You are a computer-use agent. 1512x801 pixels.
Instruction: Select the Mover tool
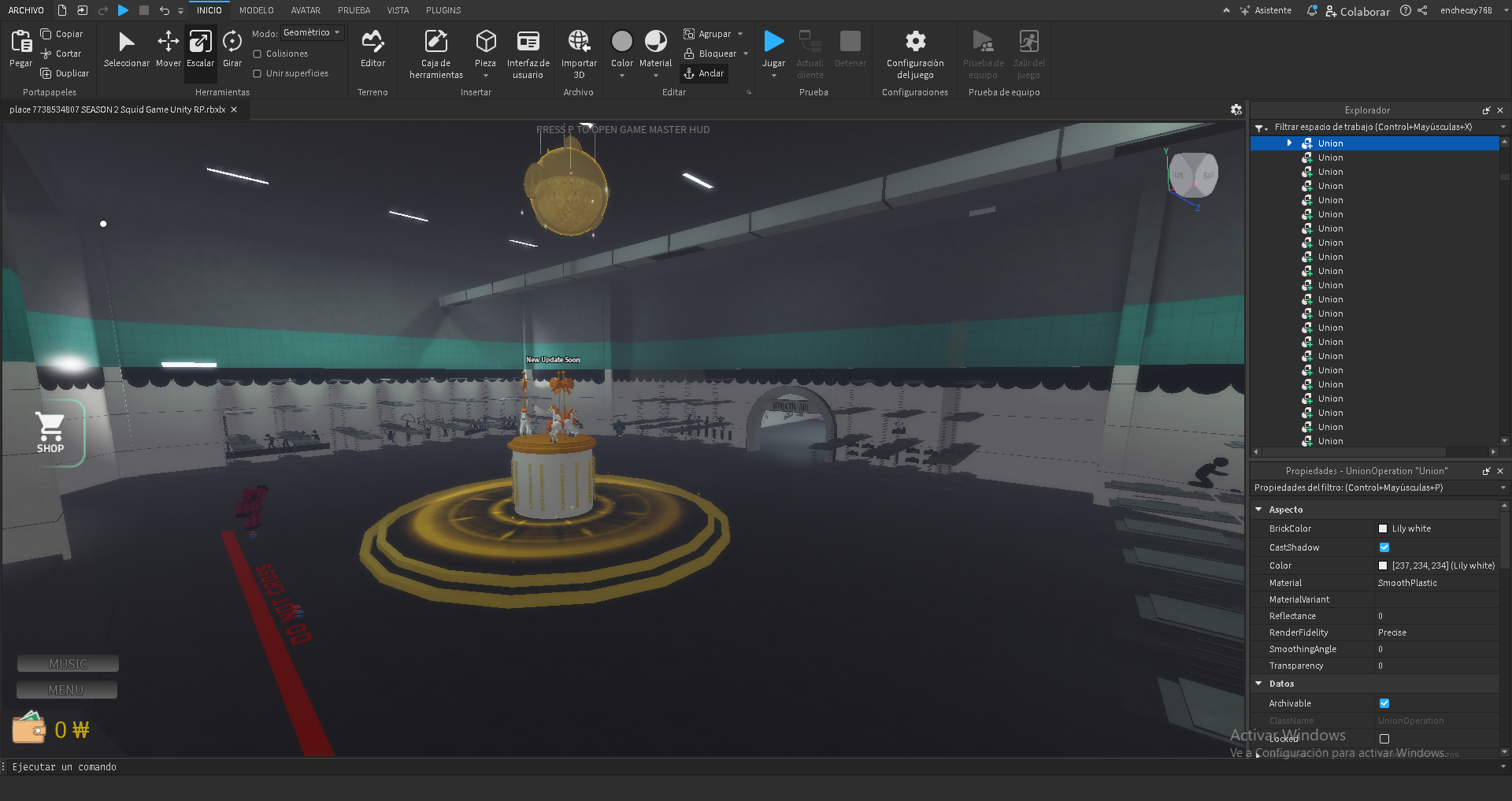[x=168, y=47]
